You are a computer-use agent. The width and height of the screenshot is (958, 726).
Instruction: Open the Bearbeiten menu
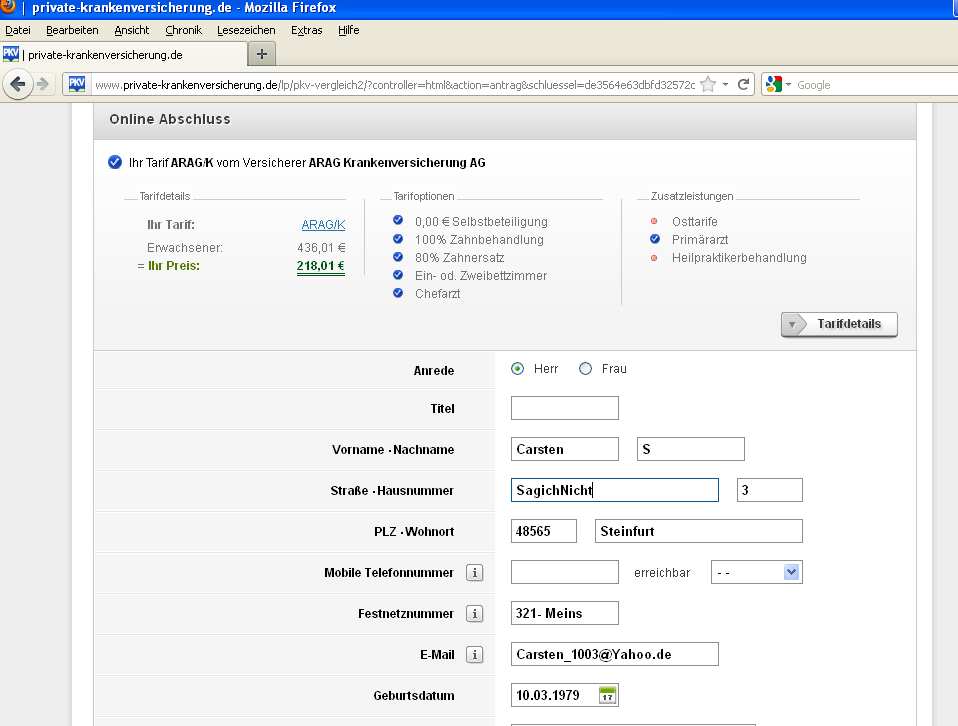(x=72, y=30)
